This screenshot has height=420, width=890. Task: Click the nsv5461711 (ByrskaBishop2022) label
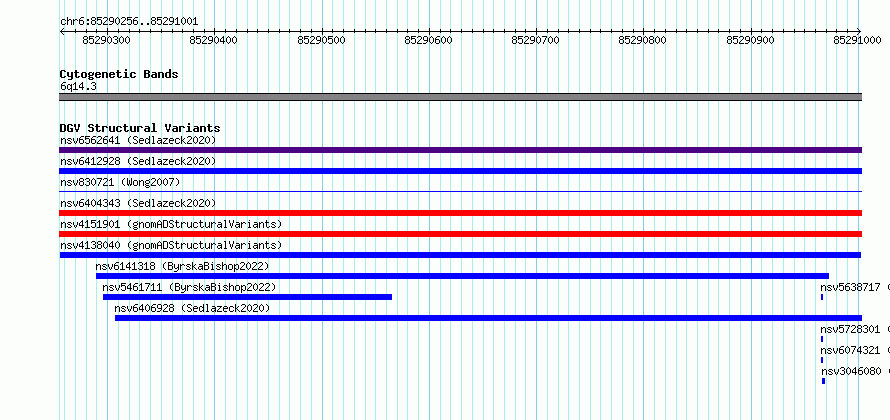pyautogui.click(x=189, y=287)
